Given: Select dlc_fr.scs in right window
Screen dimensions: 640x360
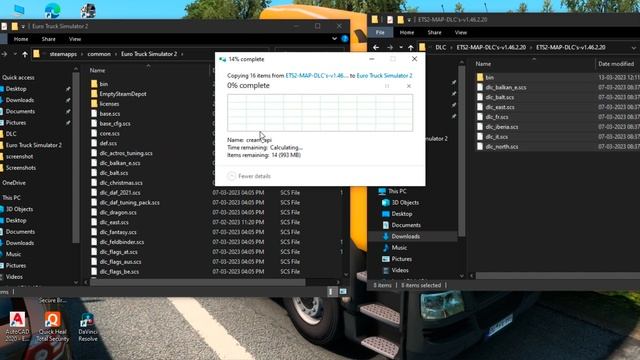Looking at the screenshot, I should click(x=497, y=117).
